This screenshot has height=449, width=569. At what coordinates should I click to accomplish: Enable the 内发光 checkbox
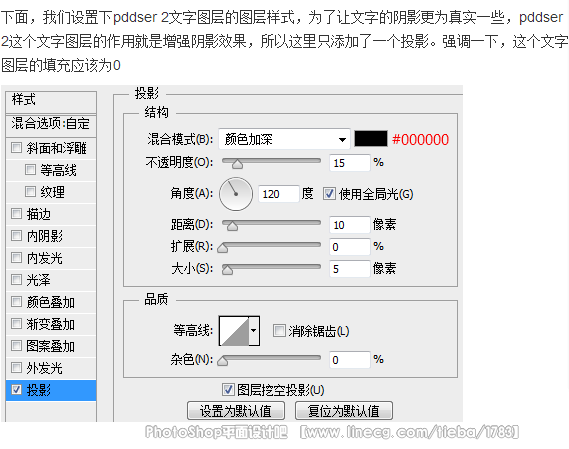16,258
